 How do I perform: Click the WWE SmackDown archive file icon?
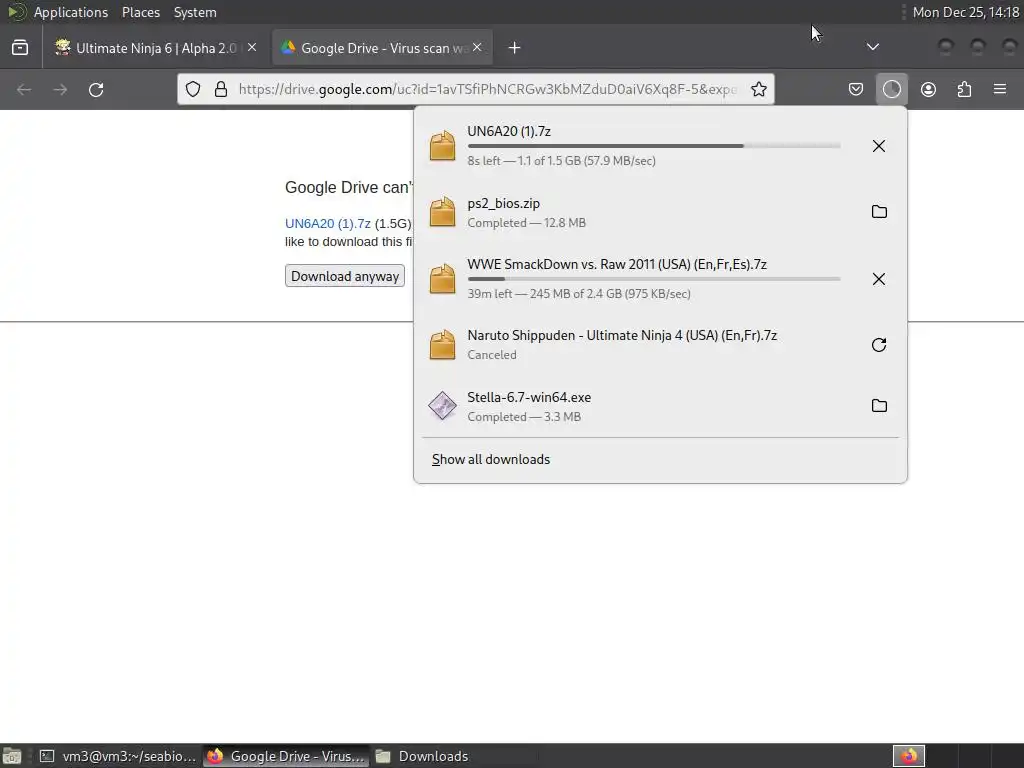(442, 279)
